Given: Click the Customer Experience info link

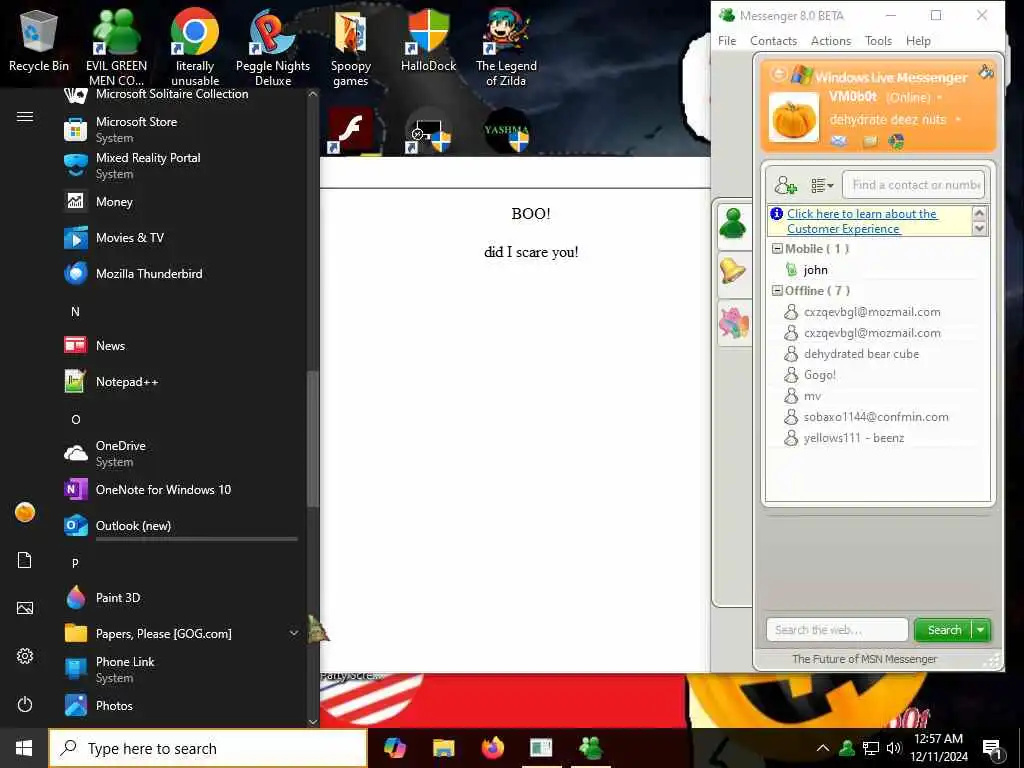Looking at the screenshot, I should [x=862, y=221].
